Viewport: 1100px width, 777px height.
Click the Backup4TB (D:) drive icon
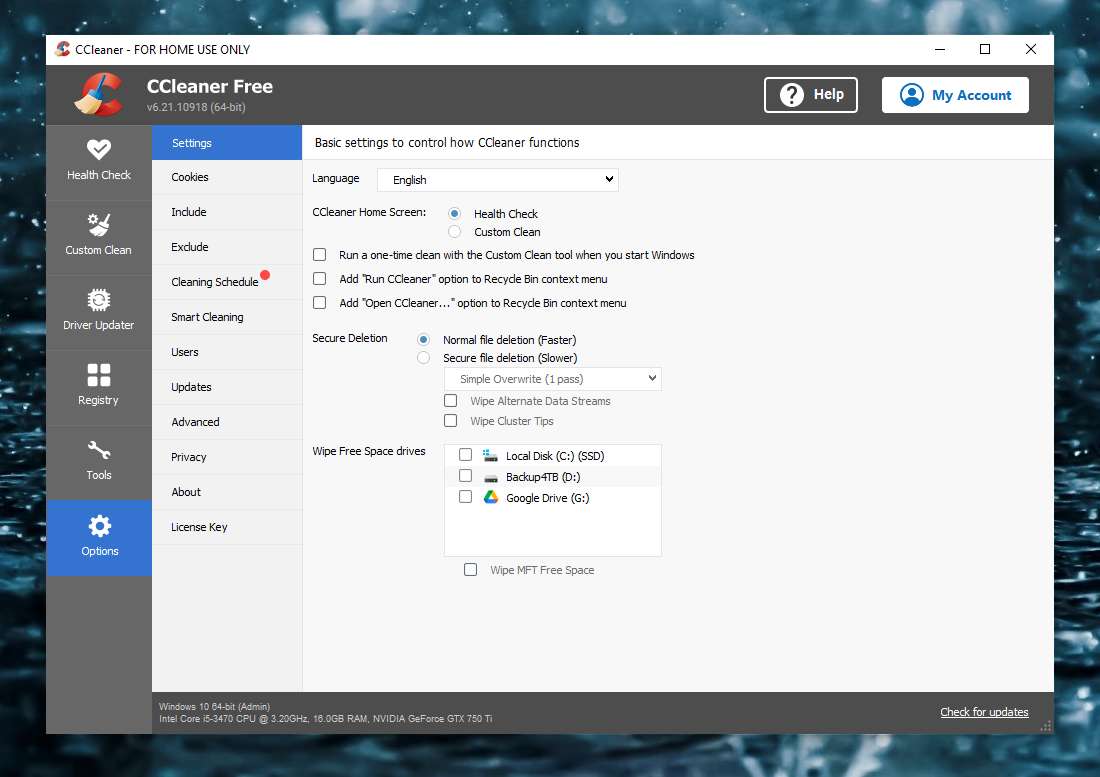[490, 478]
